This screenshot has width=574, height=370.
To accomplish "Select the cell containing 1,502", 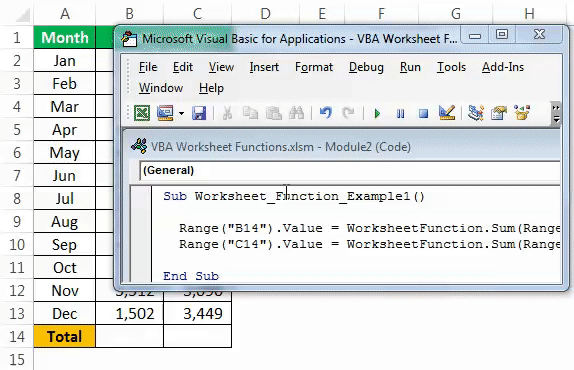I will 129,314.
